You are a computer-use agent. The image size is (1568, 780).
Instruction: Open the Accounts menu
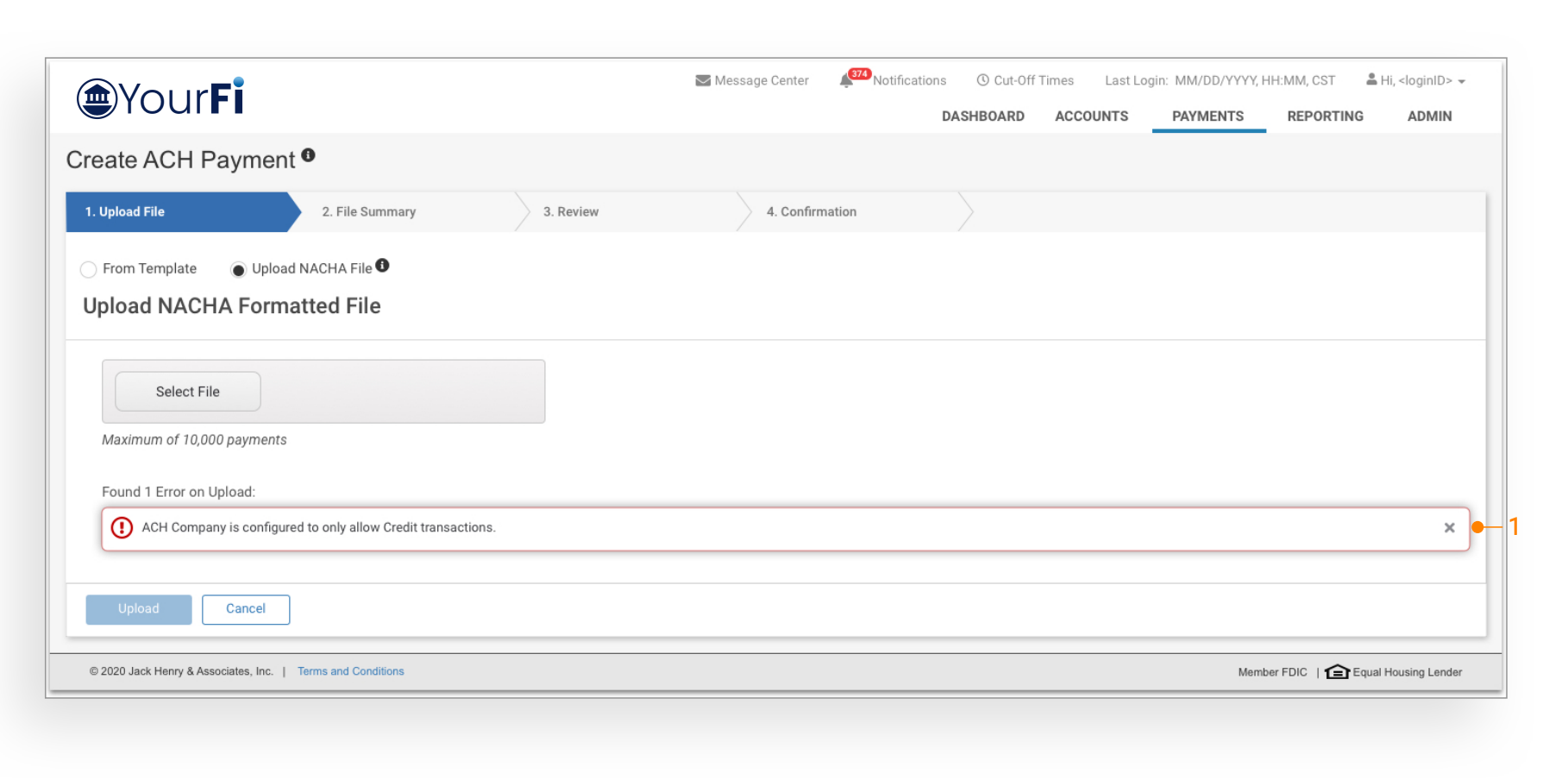click(1091, 116)
